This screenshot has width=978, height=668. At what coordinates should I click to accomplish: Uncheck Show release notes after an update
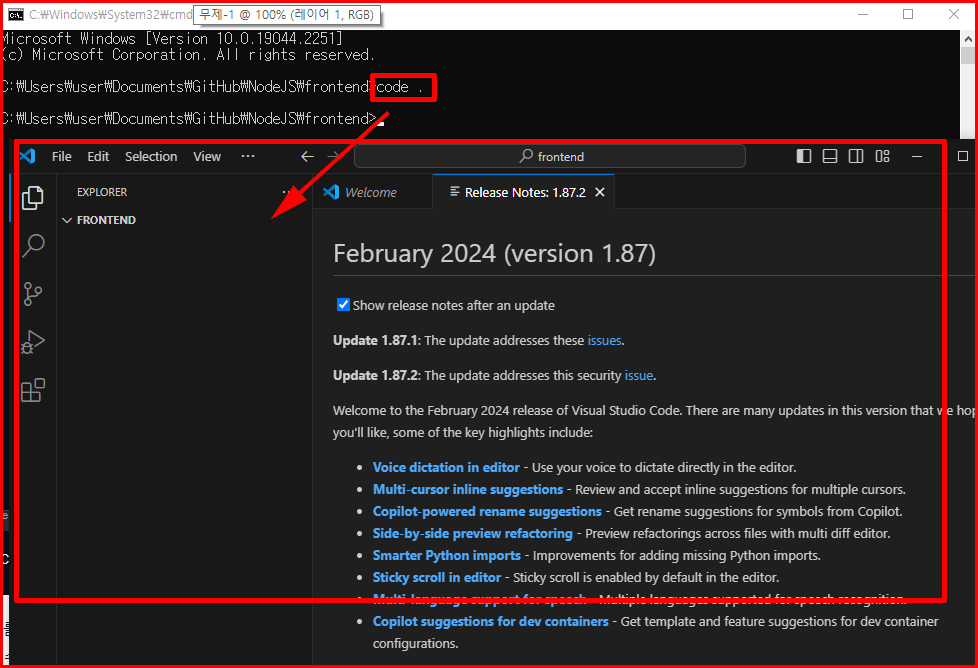click(x=343, y=304)
